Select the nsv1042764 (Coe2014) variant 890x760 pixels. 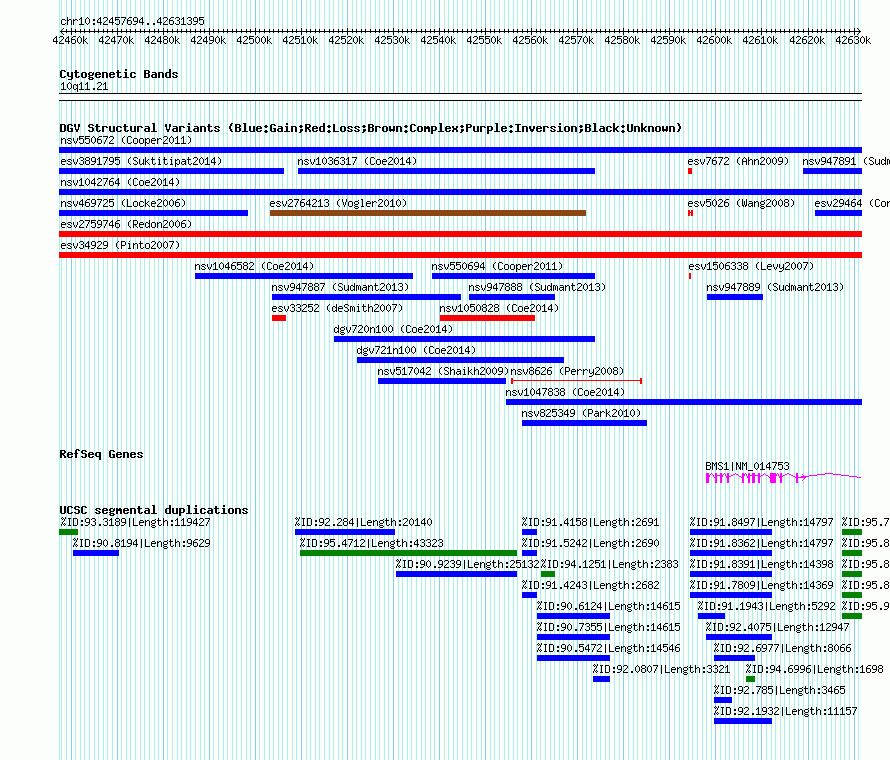tap(460, 192)
